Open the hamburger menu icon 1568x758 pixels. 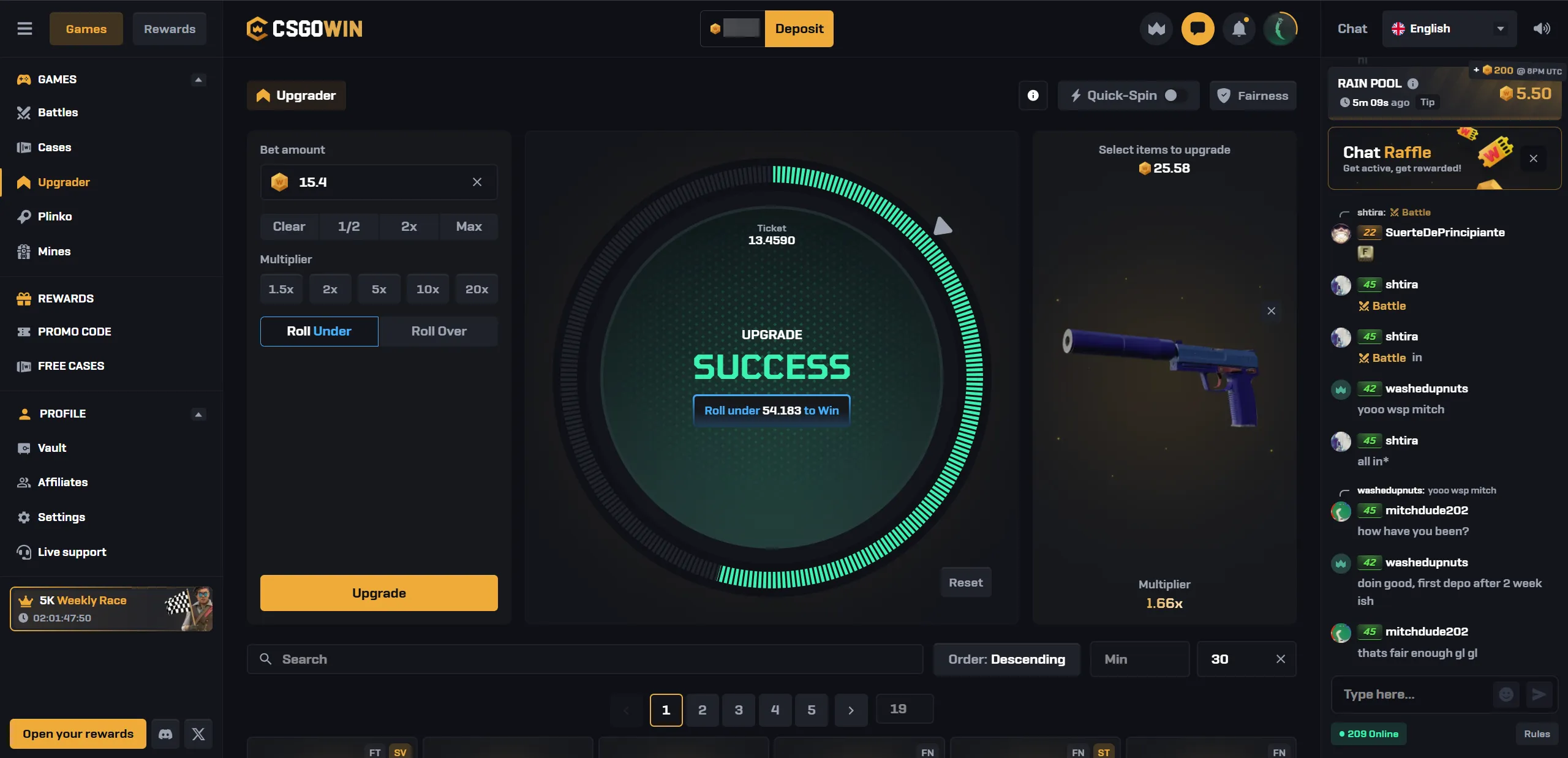(24, 28)
